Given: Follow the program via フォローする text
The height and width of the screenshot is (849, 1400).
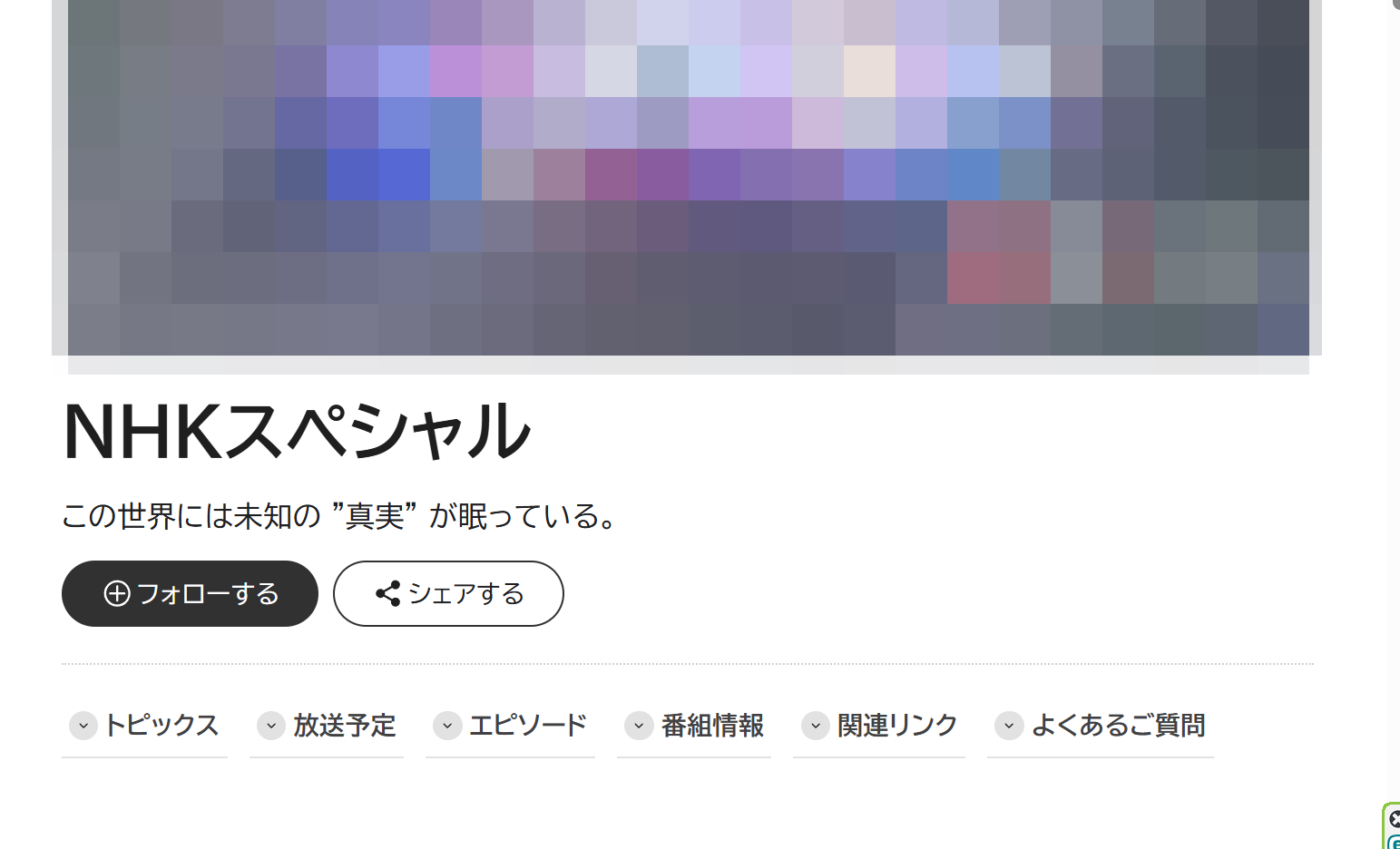Looking at the screenshot, I should click(208, 593).
